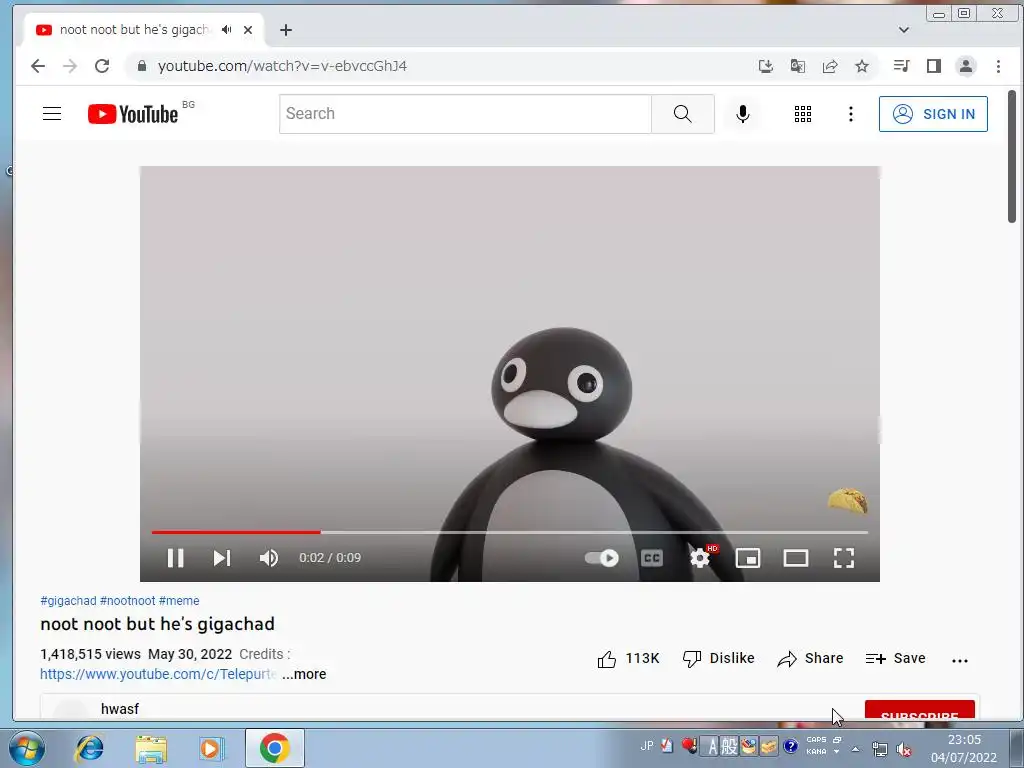Click the address bar URL

click(x=282, y=66)
